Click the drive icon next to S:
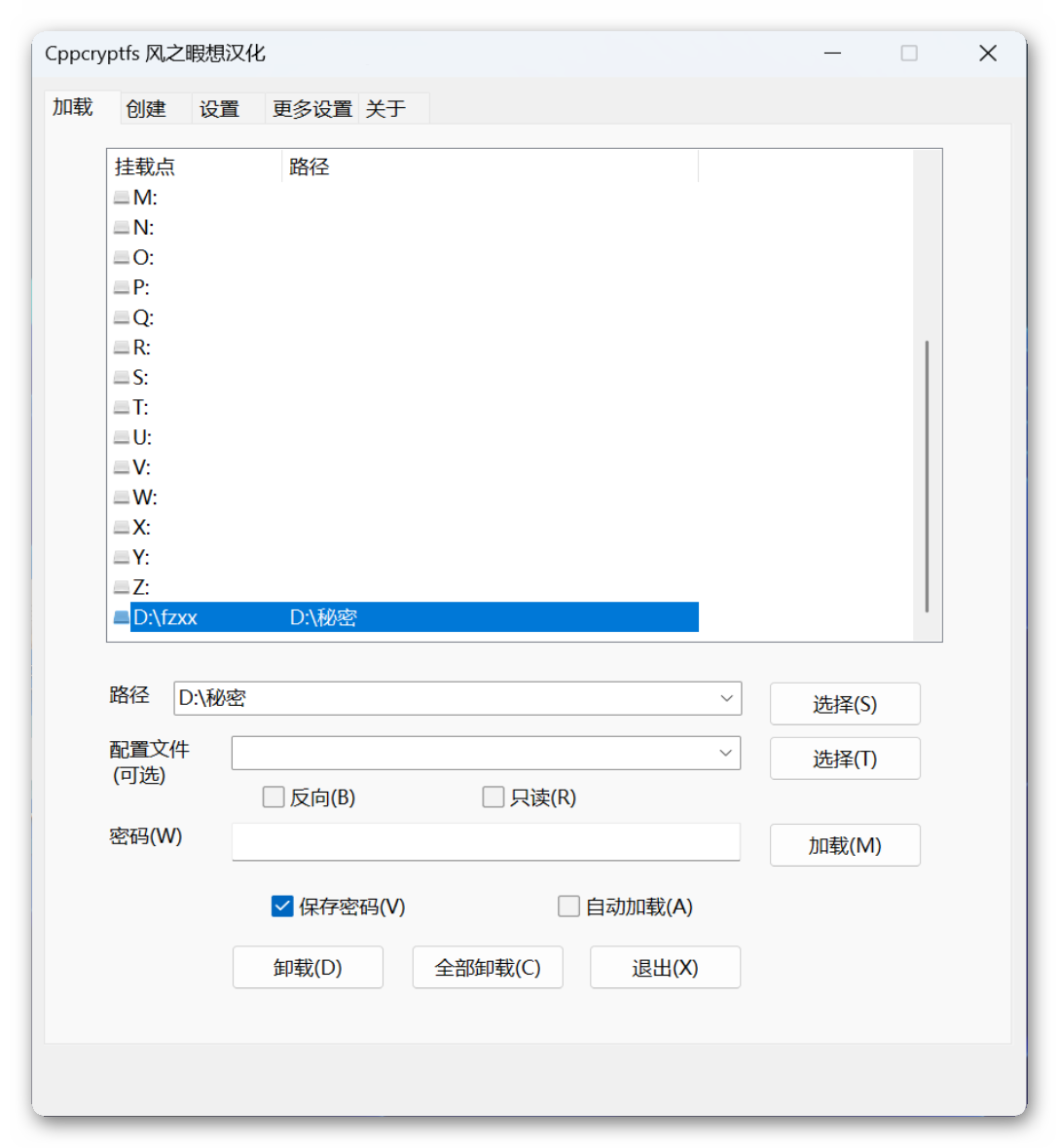This screenshot has width=1059, height=1148. tap(122, 378)
